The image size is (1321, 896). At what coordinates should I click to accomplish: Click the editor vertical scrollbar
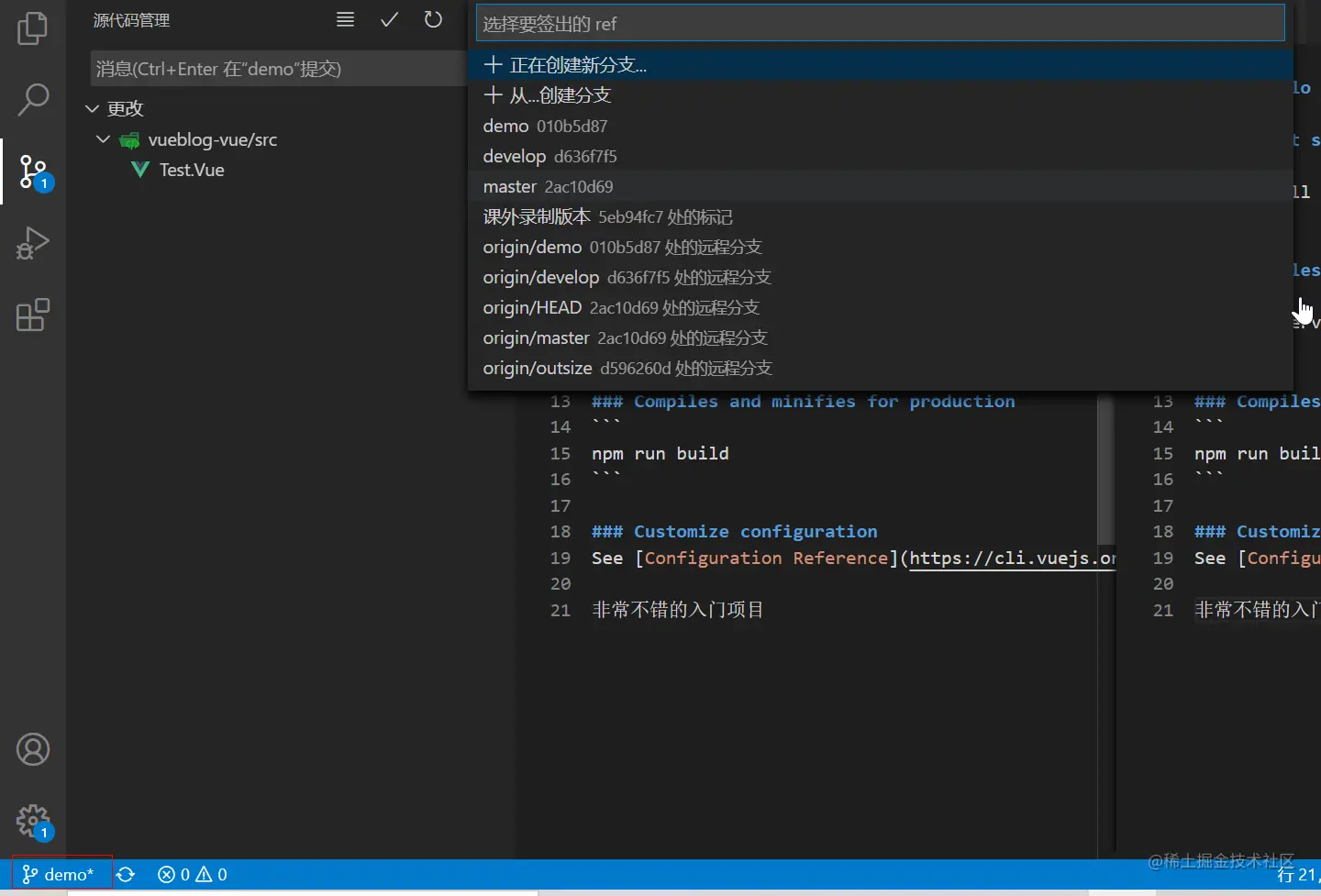click(1106, 468)
